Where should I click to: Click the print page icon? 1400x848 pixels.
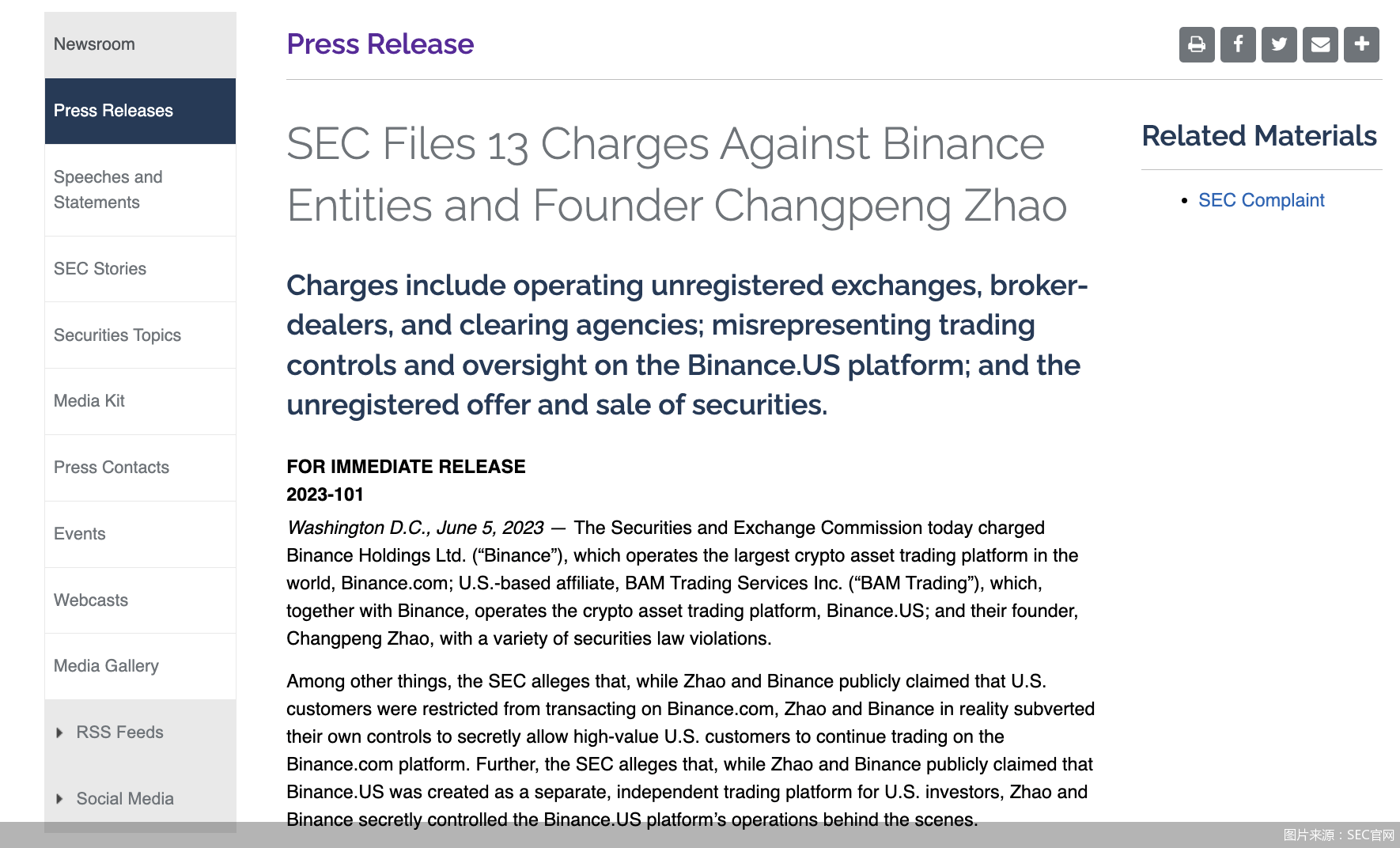click(1197, 44)
